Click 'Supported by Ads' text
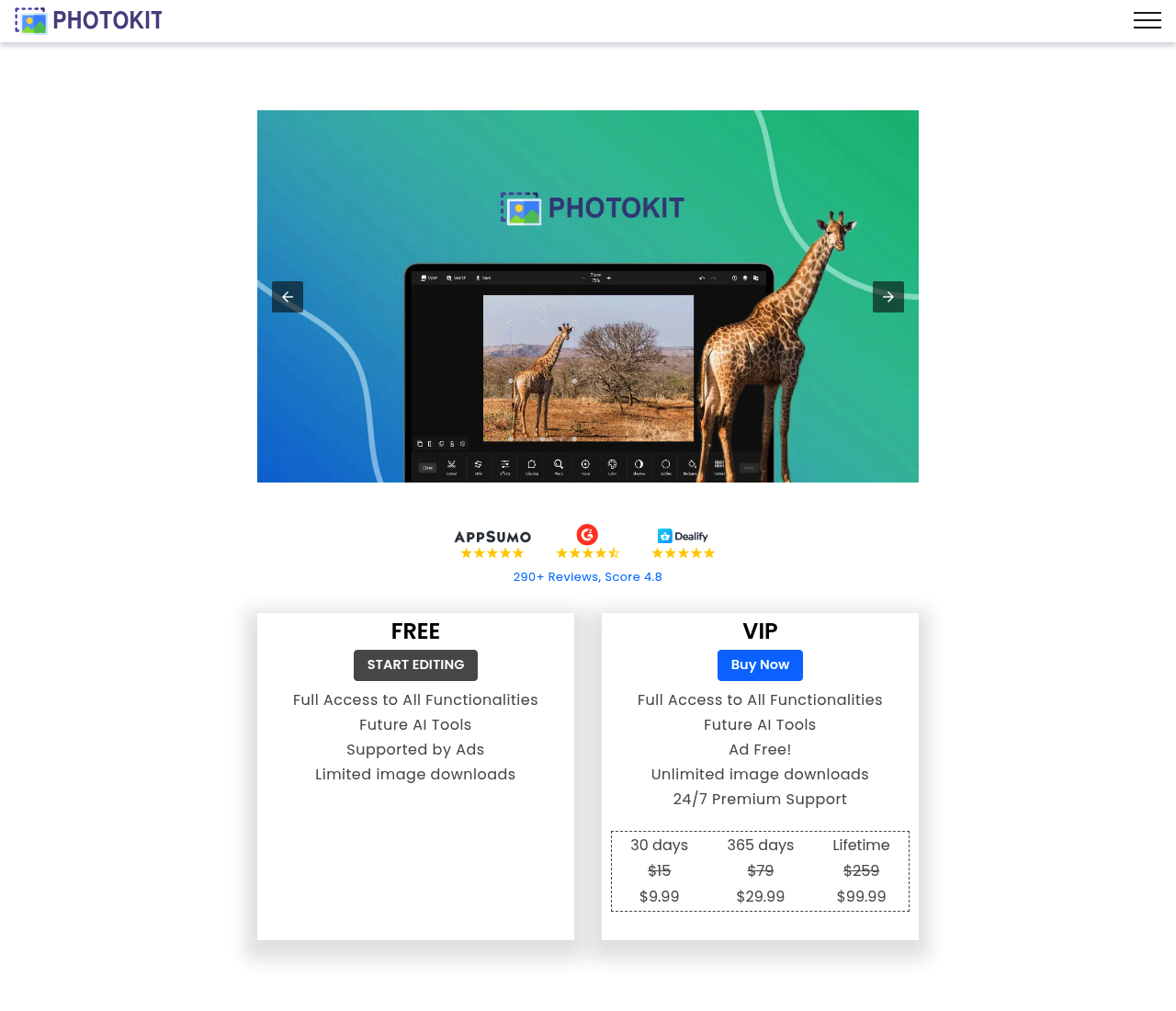 pyautogui.click(x=415, y=749)
